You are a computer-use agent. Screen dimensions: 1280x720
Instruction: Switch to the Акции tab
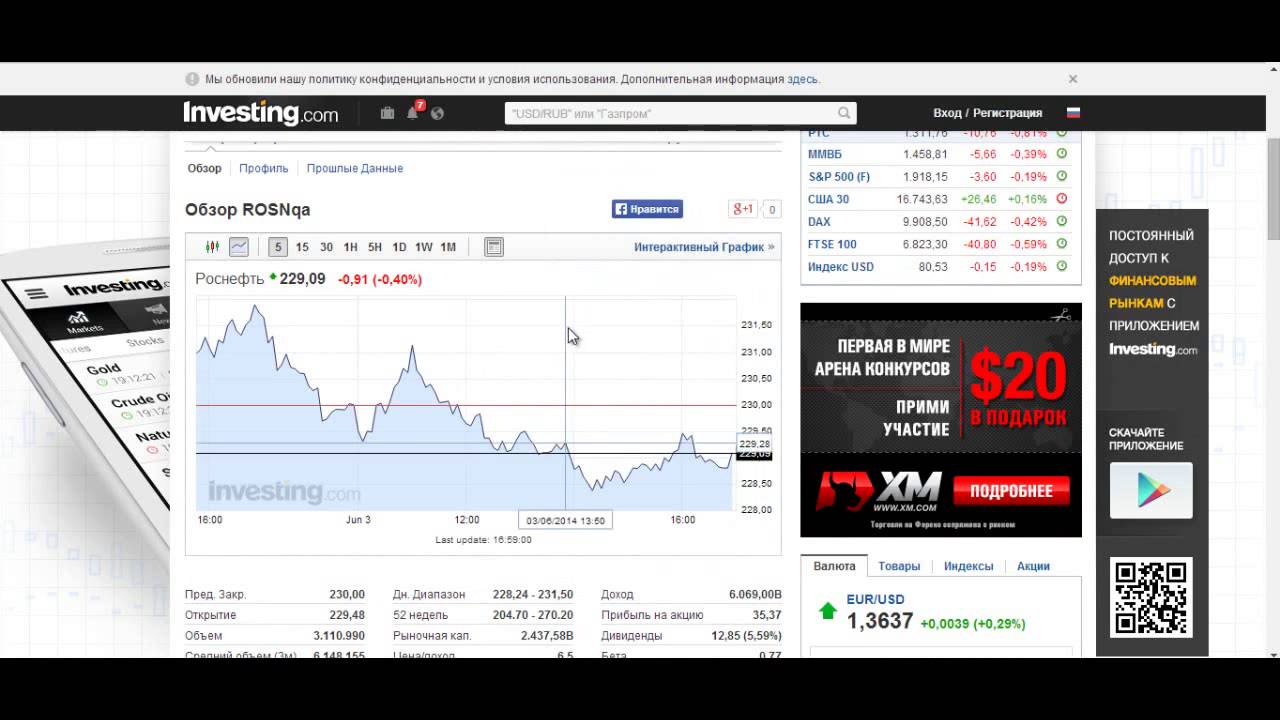tap(1033, 566)
